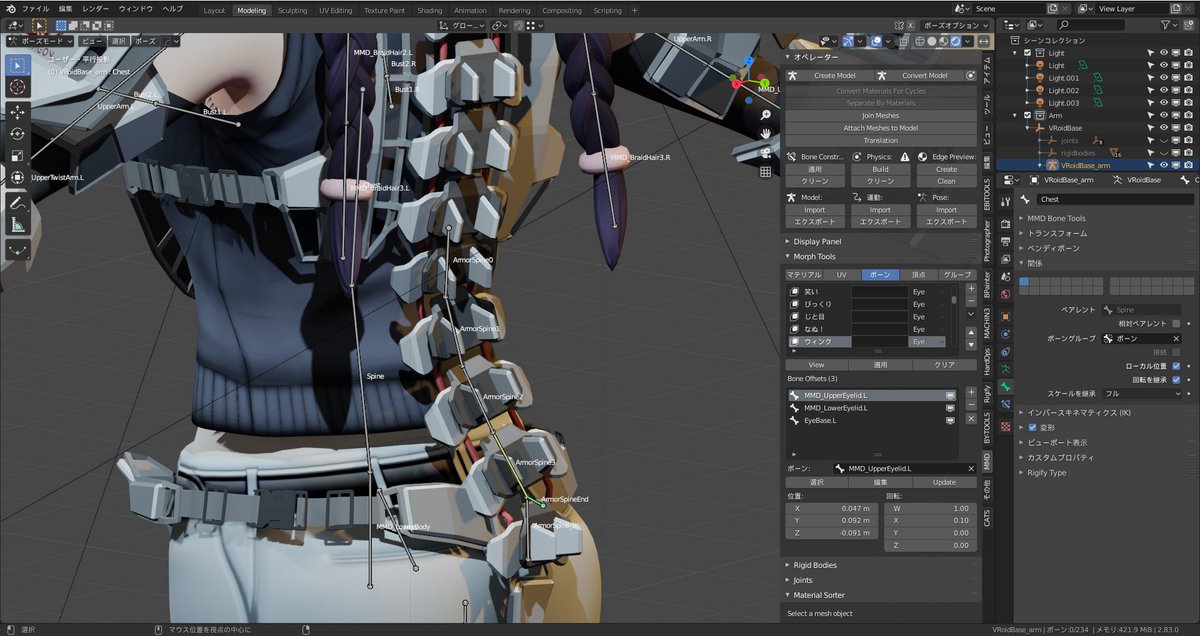Adjust the 位置 X value field
This screenshot has height=636, width=1200.
pos(830,508)
